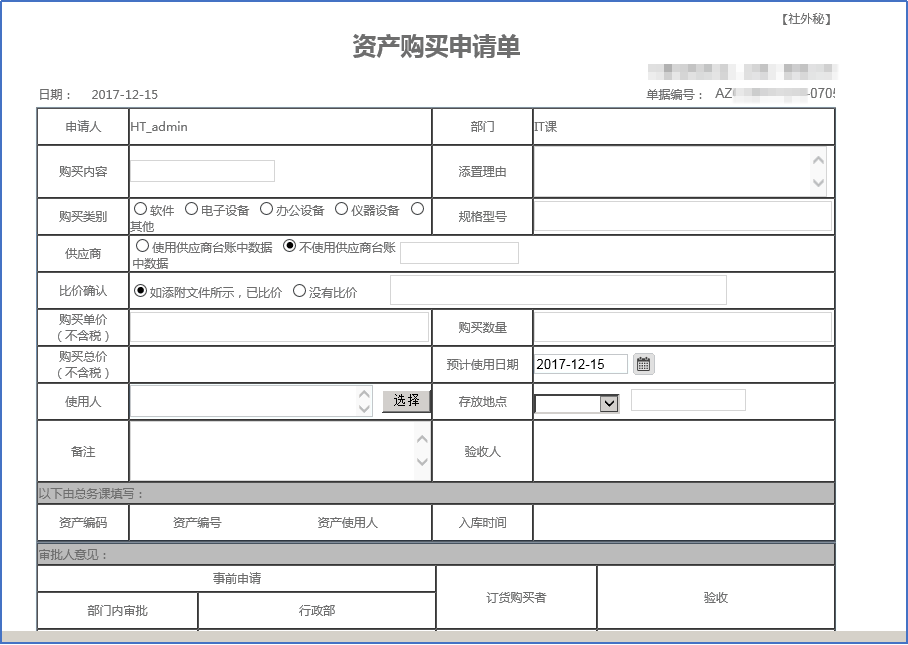Select the 软件 purchase category radio button
Screen dimensions: 908x645
tap(142, 208)
